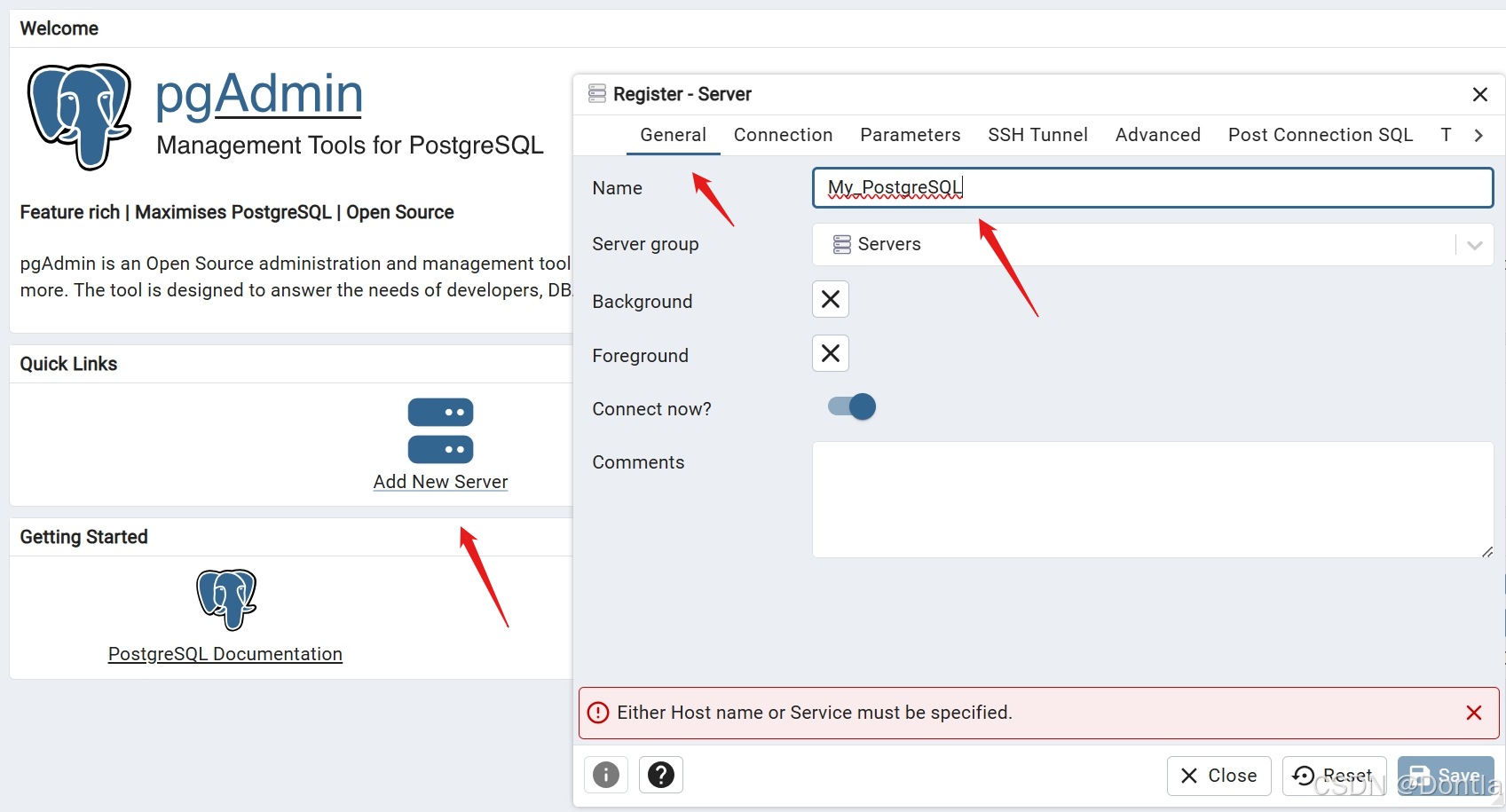Go to the SSH Tunnel tab
The height and width of the screenshot is (812, 1506).
(x=1037, y=135)
